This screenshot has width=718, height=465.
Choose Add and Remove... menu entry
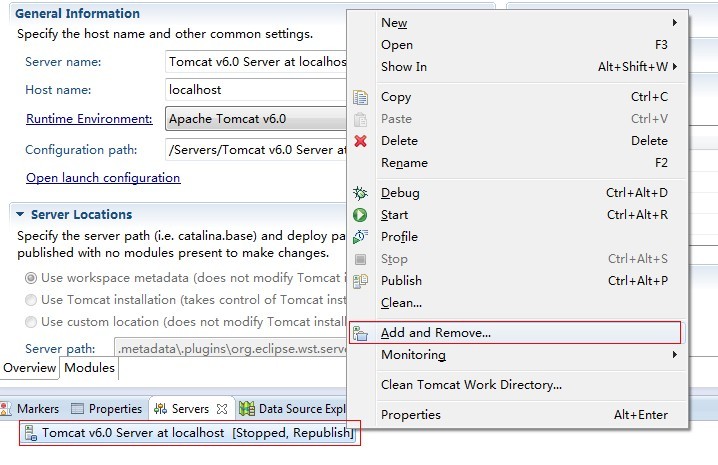(x=516, y=333)
